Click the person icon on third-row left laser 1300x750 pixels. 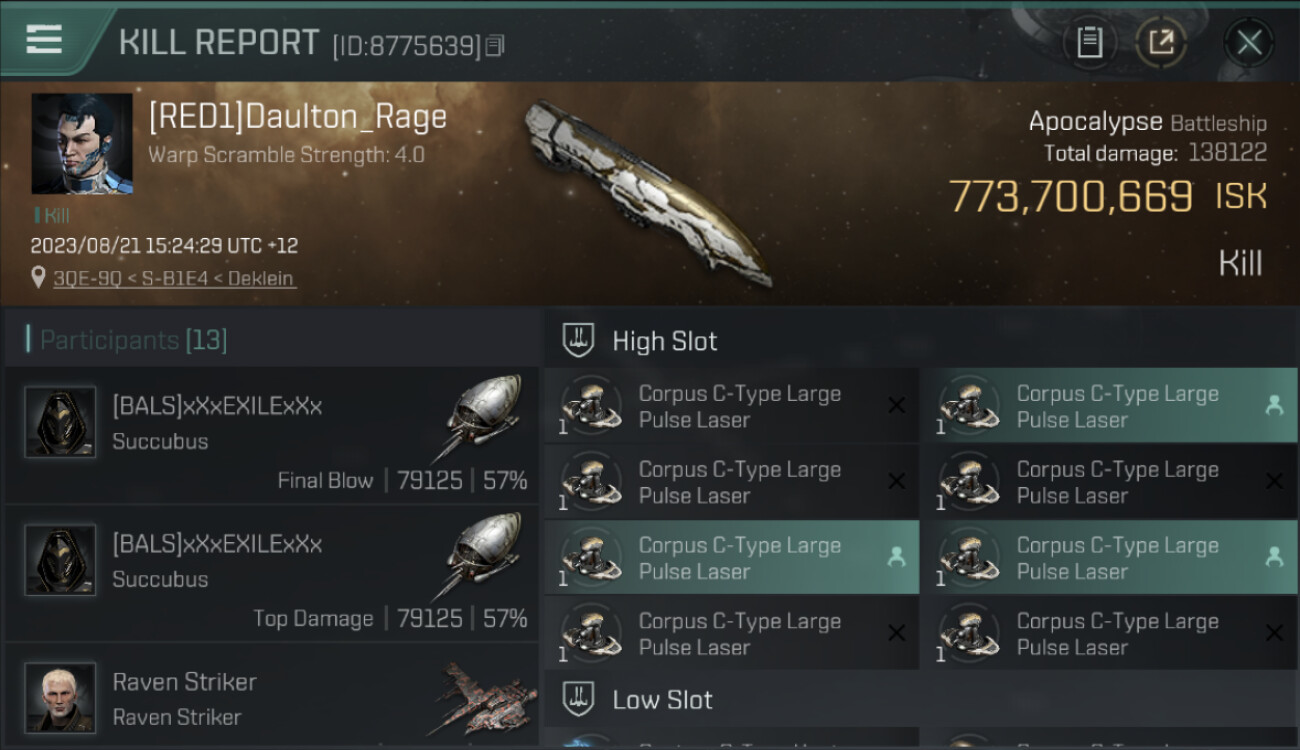896,558
